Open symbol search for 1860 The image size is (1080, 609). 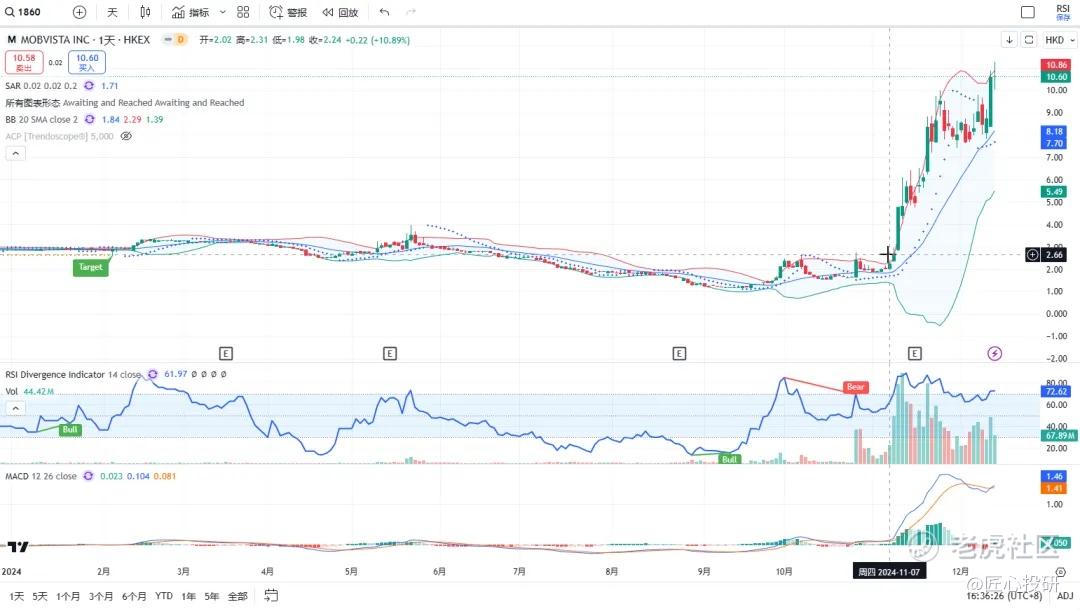(x=23, y=12)
